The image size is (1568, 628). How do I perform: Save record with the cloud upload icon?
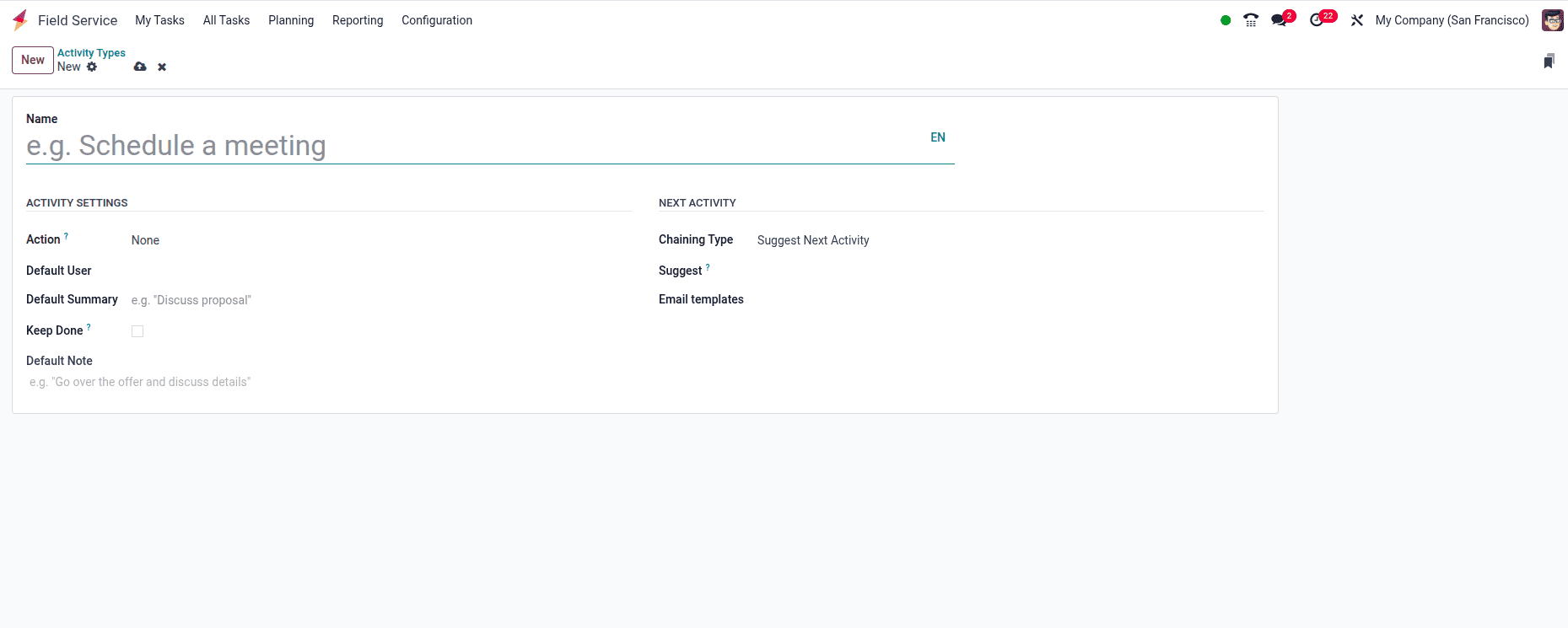point(140,67)
